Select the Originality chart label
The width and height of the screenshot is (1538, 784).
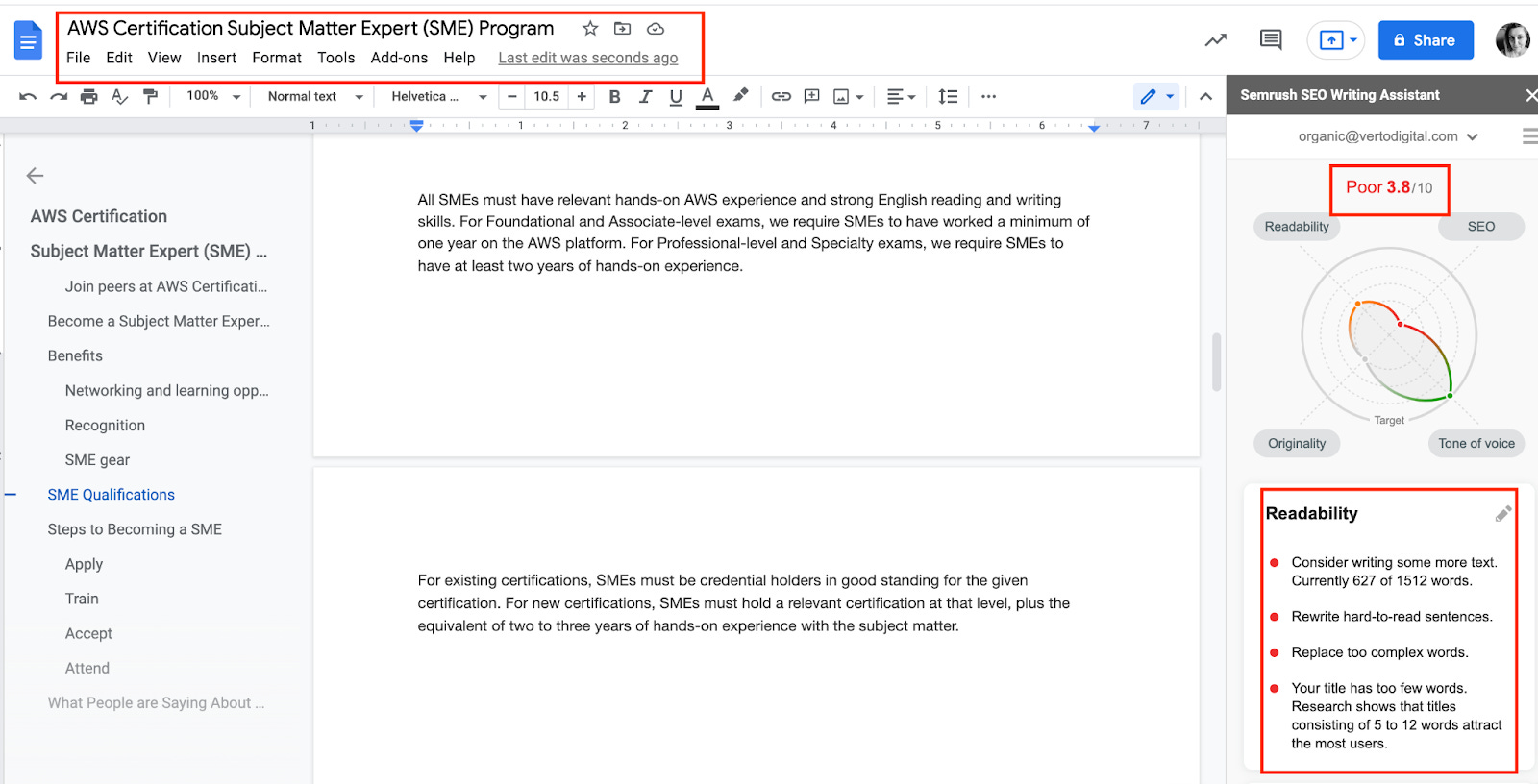coord(1297,443)
